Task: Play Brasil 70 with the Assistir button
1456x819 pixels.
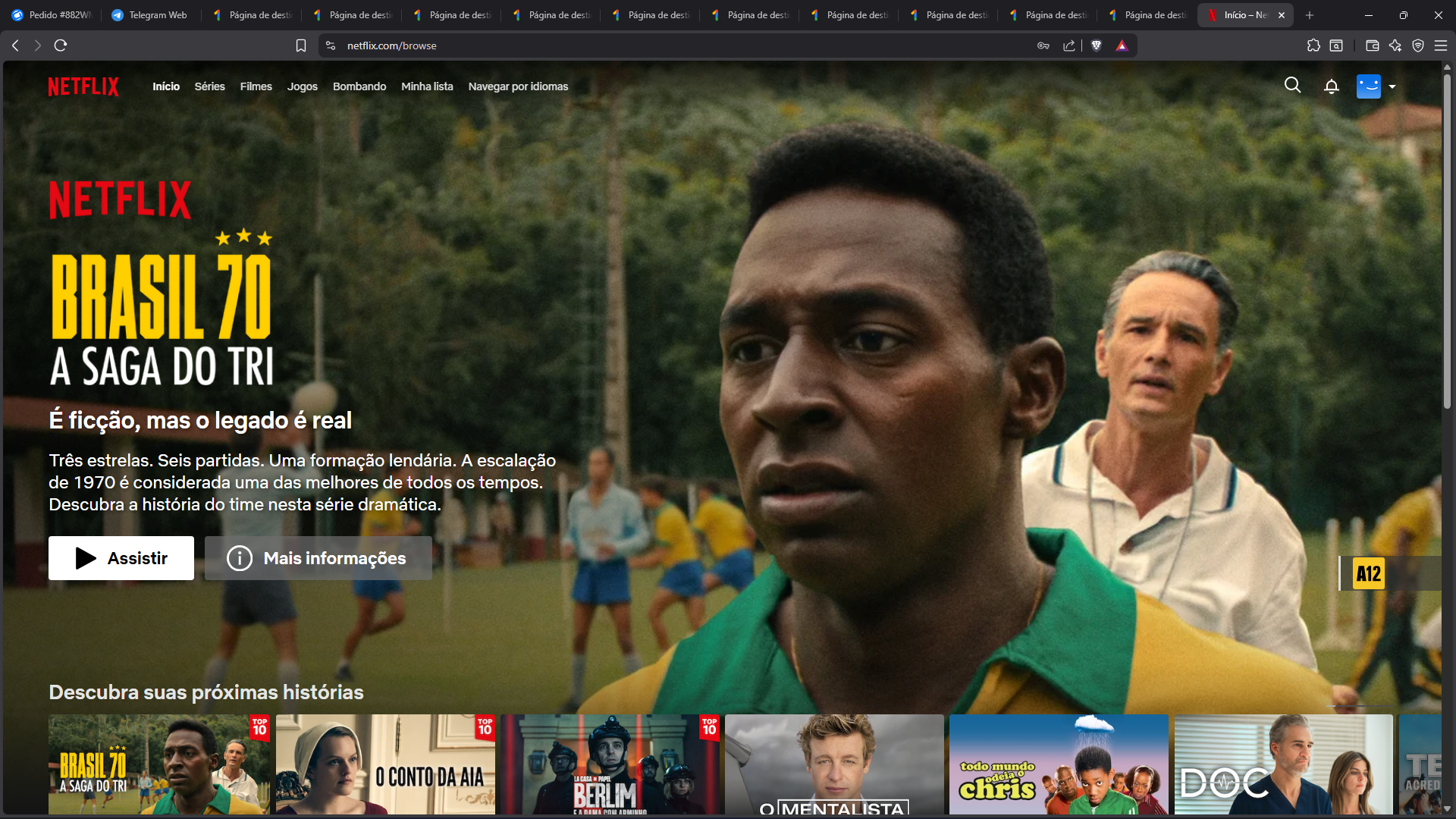Action: tap(121, 558)
